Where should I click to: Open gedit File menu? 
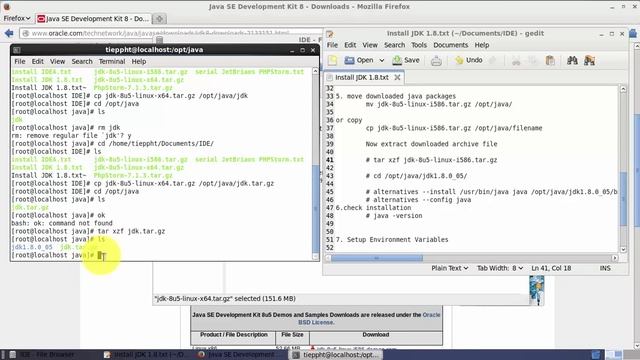click(x=332, y=45)
